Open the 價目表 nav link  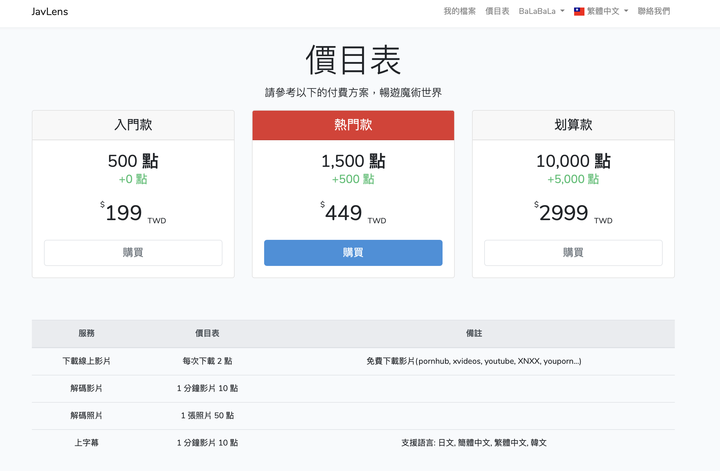tap(497, 12)
